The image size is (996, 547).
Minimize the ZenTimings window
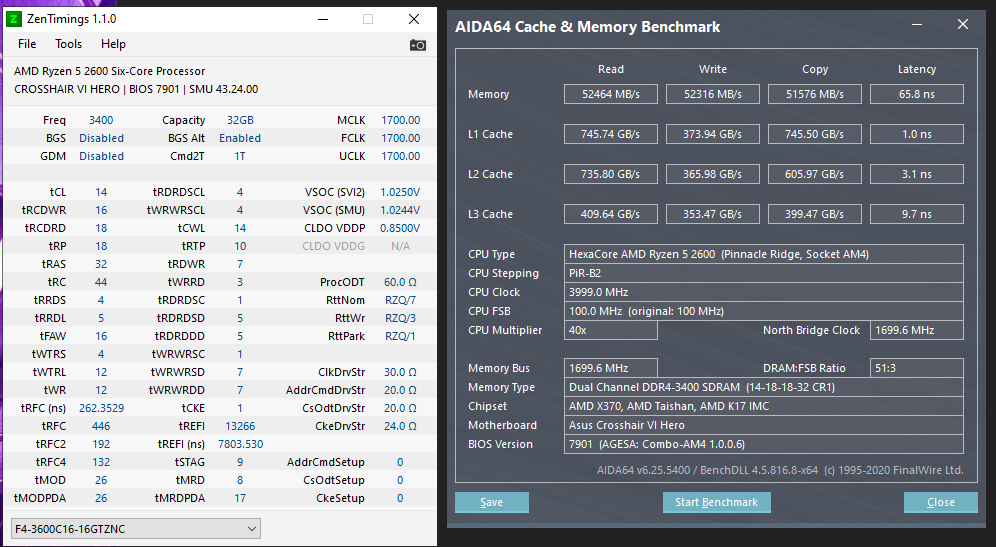click(323, 19)
